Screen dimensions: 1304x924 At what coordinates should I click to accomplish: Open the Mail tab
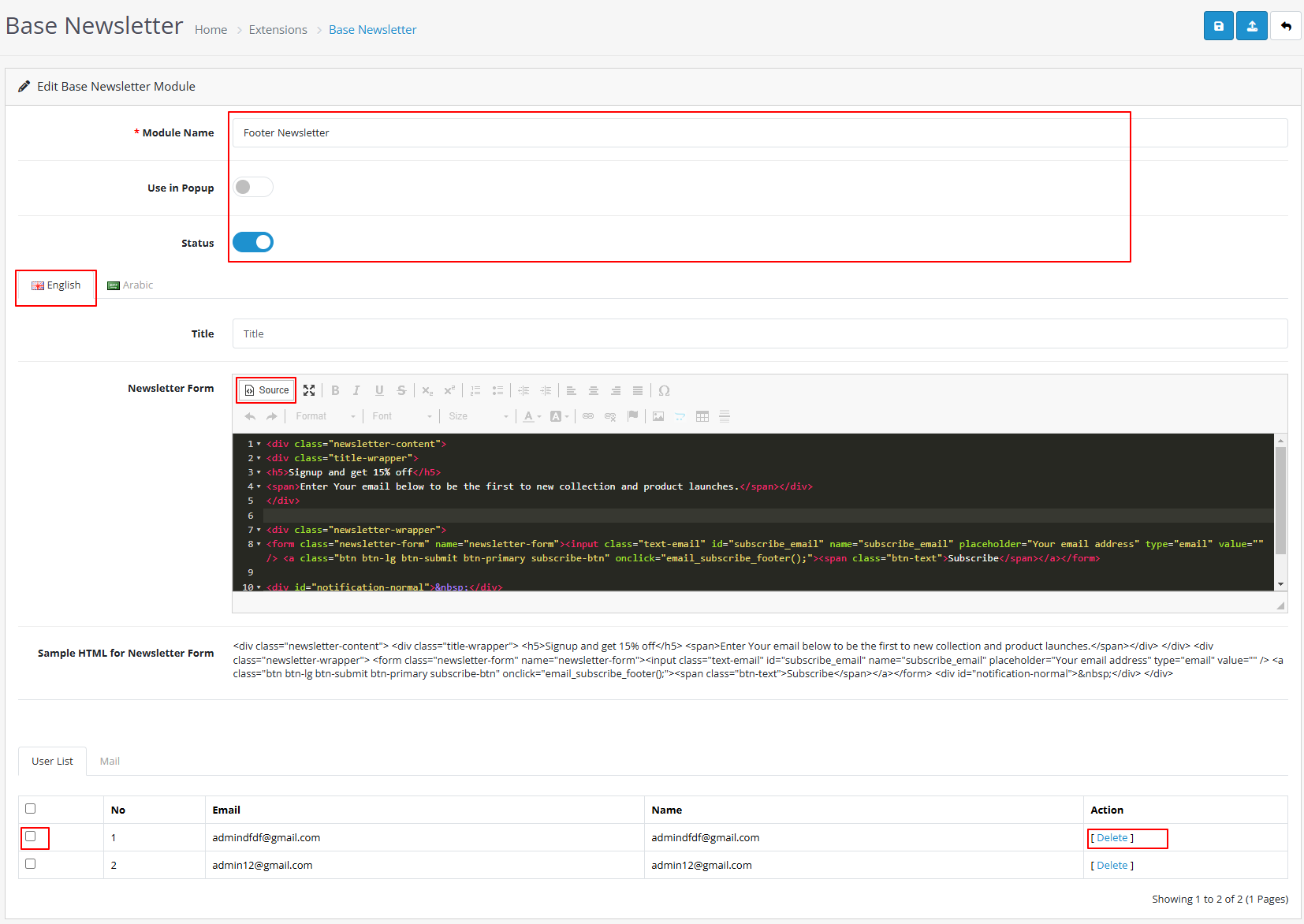[x=110, y=761]
